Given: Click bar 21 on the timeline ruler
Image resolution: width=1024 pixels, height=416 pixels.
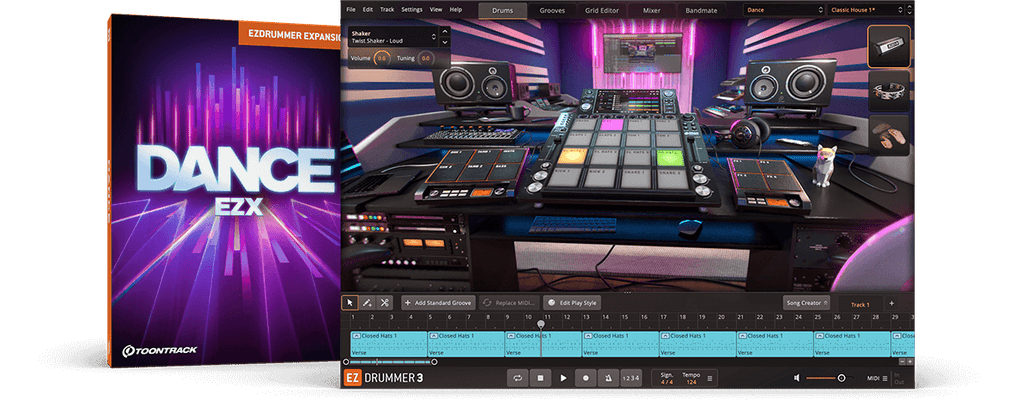Looking at the screenshot, I should click(x=741, y=317).
